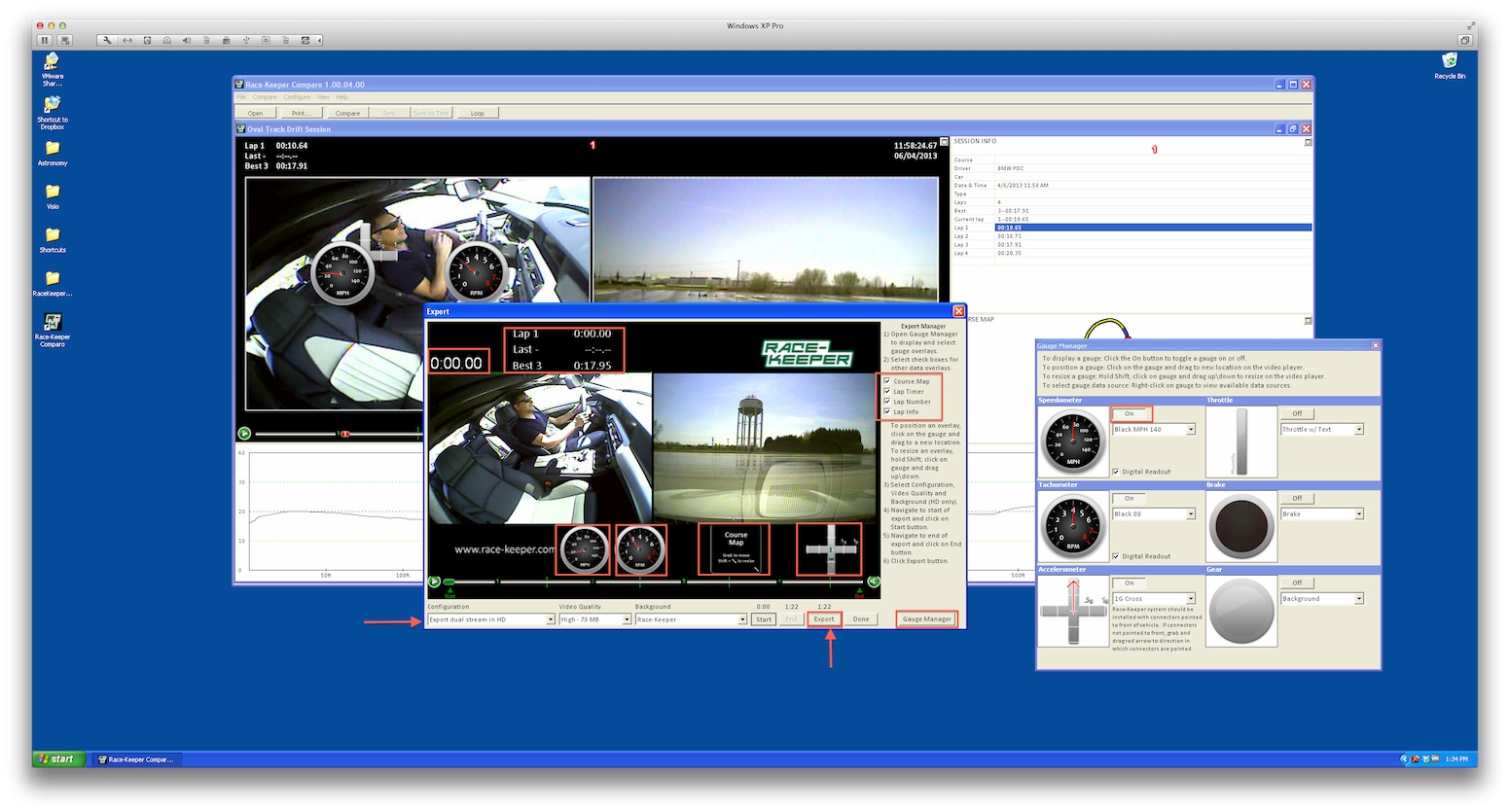The width and height of the screenshot is (1509, 812).
Task: Open the Black MPH 140 speedometer dropdown
Action: click(1154, 429)
